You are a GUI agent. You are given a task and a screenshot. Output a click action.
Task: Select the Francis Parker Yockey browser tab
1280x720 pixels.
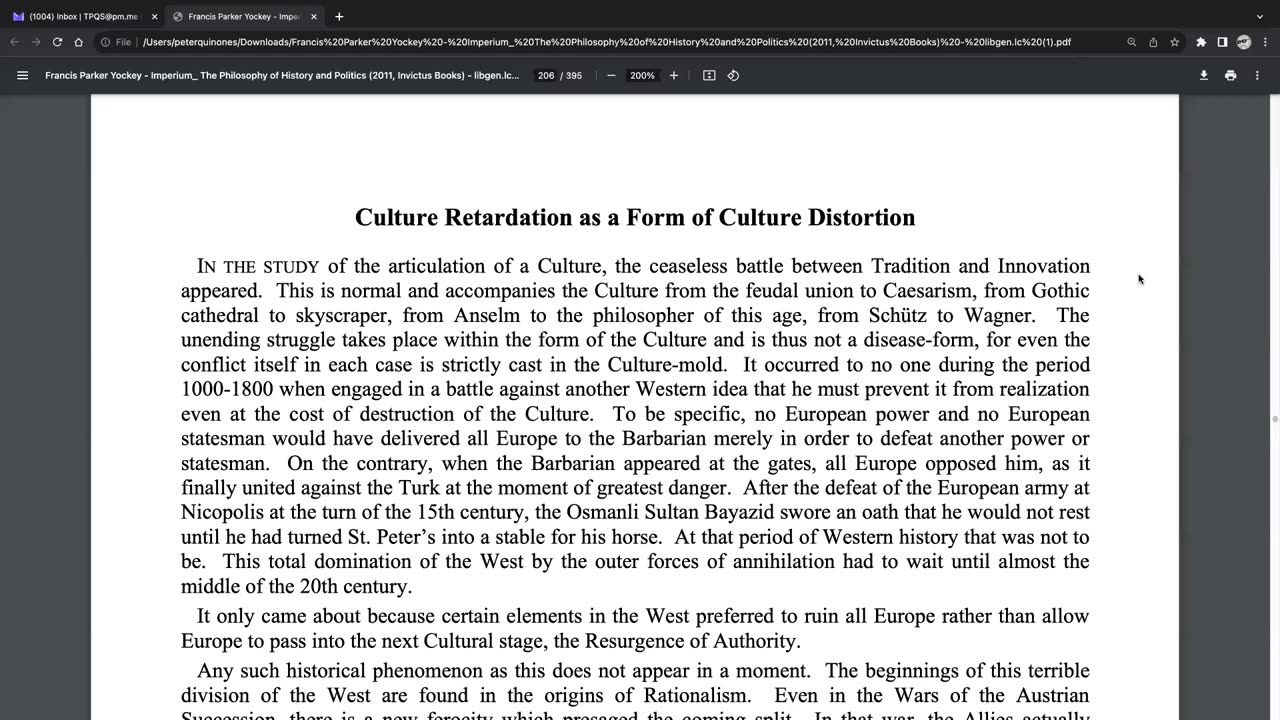point(243,16)
